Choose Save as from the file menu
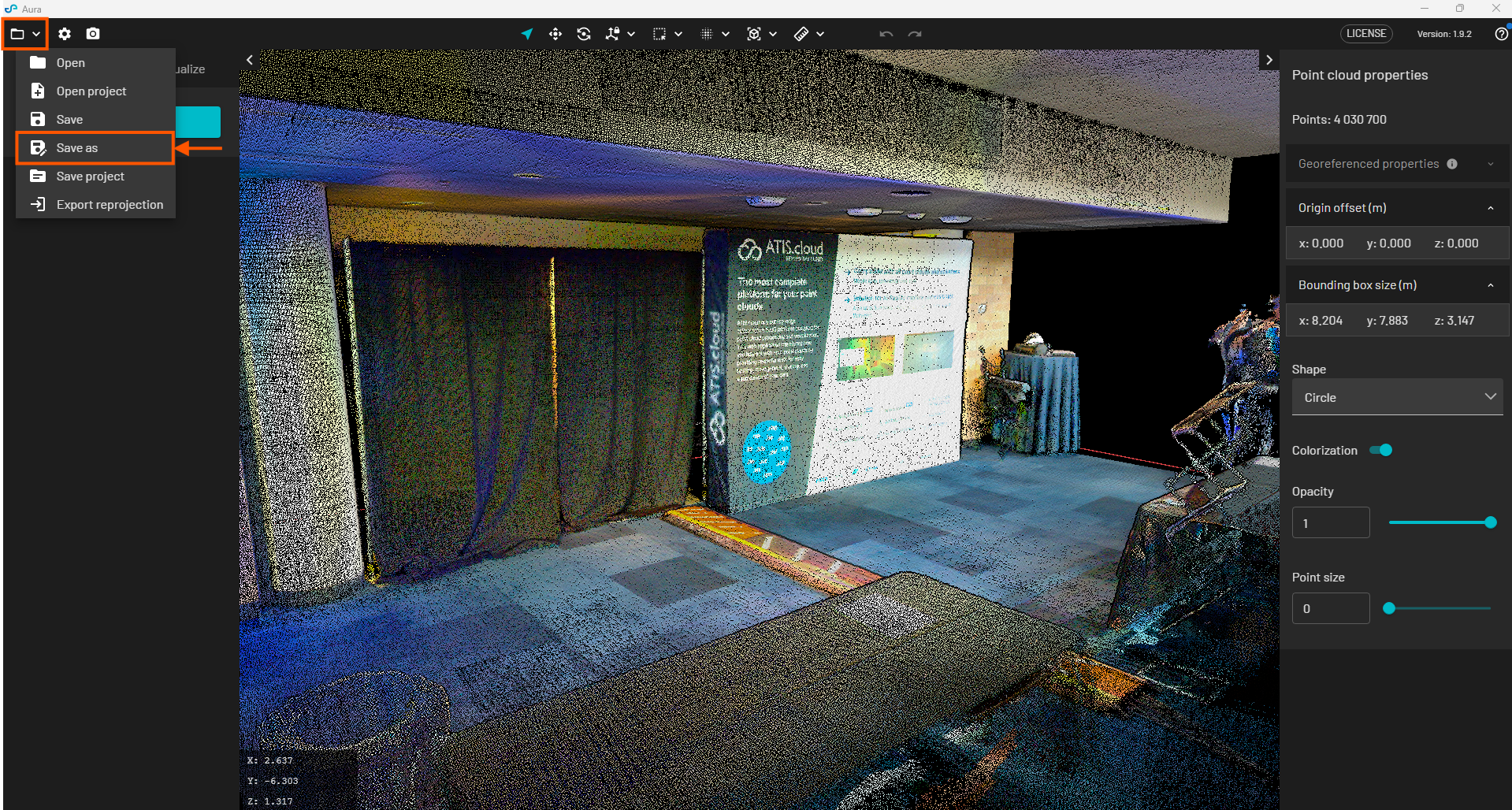 [77, 148]
